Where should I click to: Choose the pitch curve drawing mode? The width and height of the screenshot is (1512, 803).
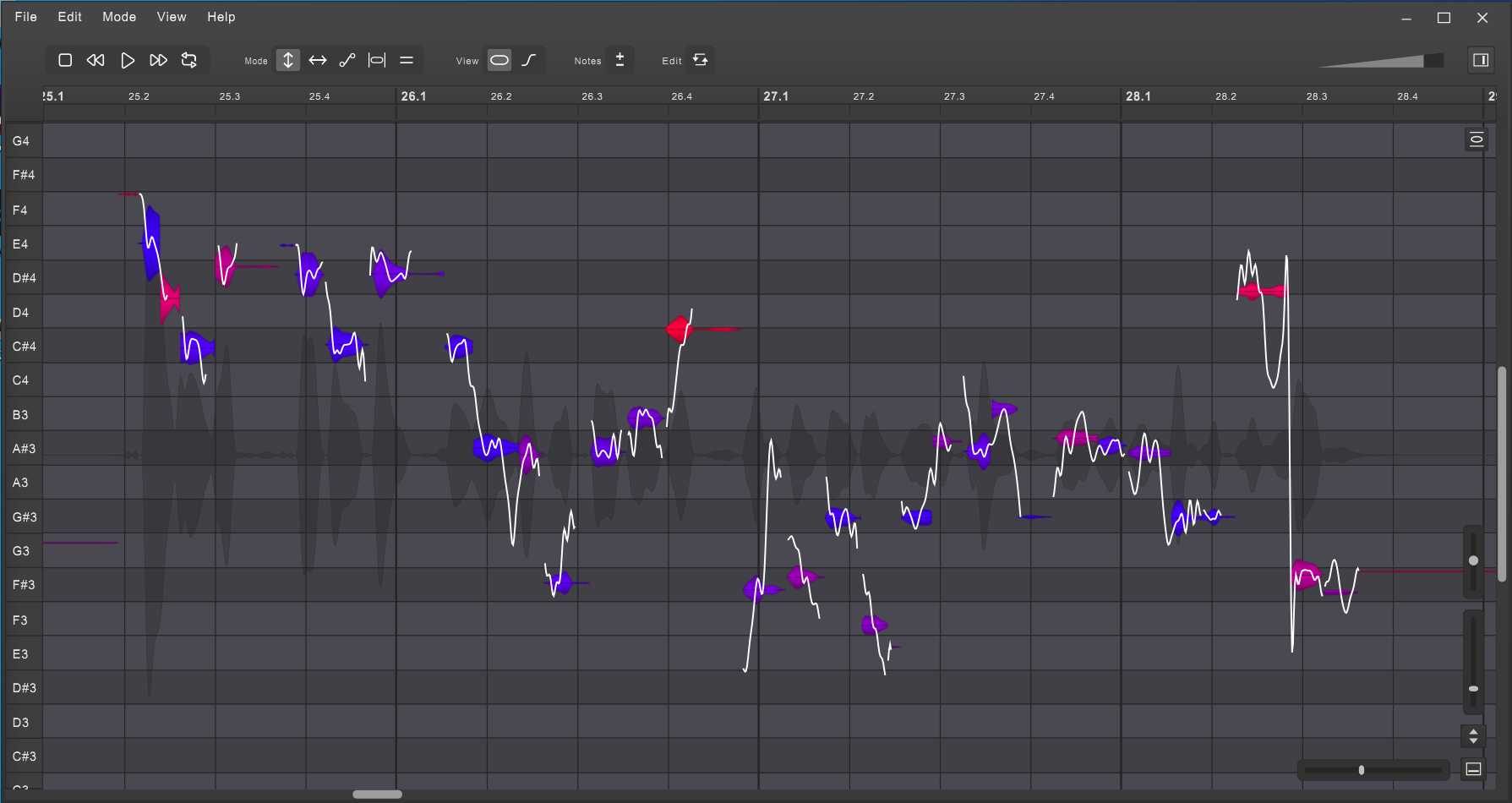(x=347, y=60)
